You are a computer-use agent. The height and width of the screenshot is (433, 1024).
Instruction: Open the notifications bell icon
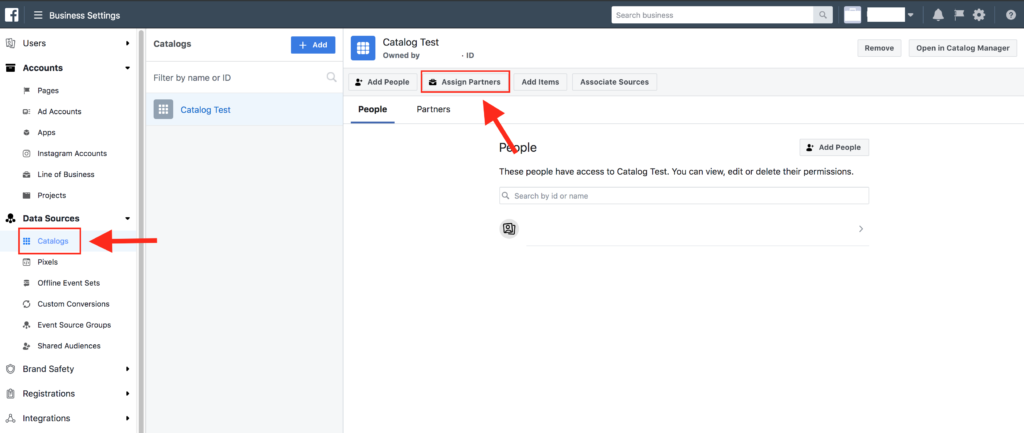938,15
